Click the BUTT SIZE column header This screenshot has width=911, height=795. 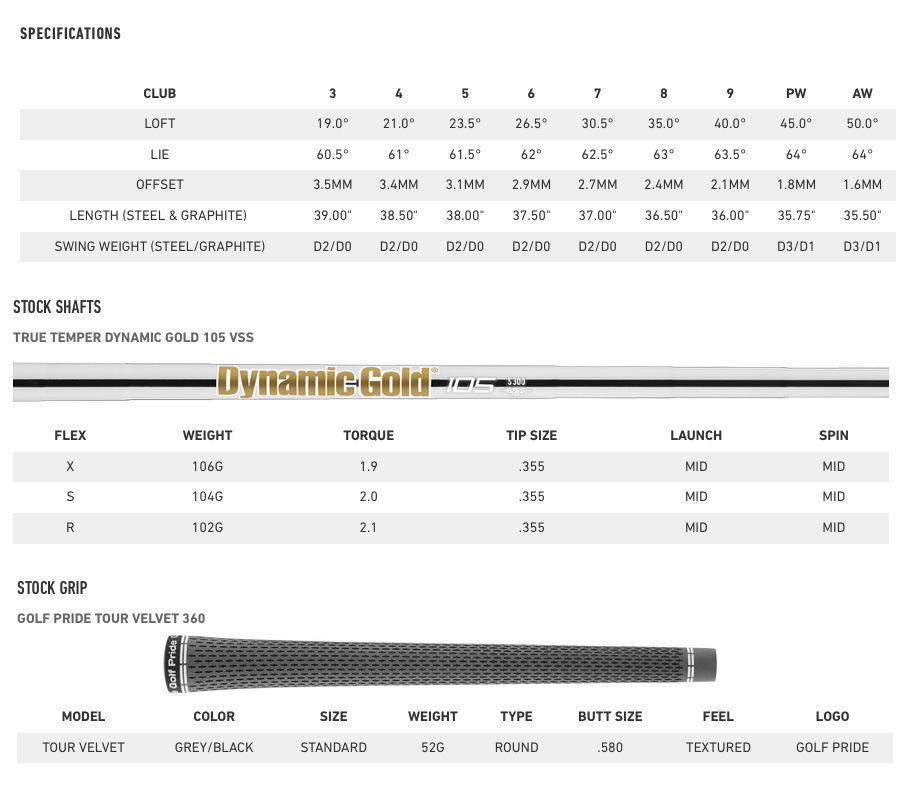click(610, 717)
